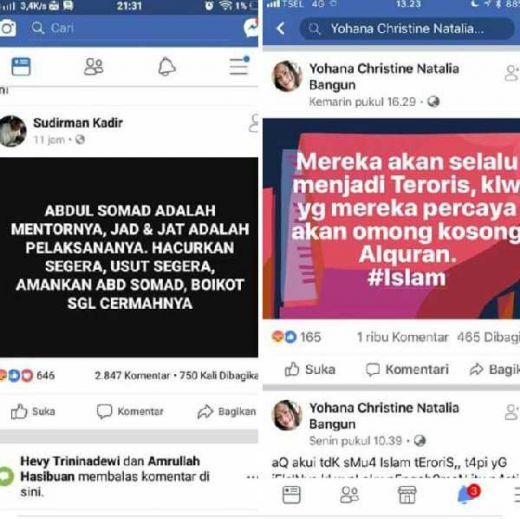
Task: Go back using the left chevron arrow
Action: click(x=281, y=29)
